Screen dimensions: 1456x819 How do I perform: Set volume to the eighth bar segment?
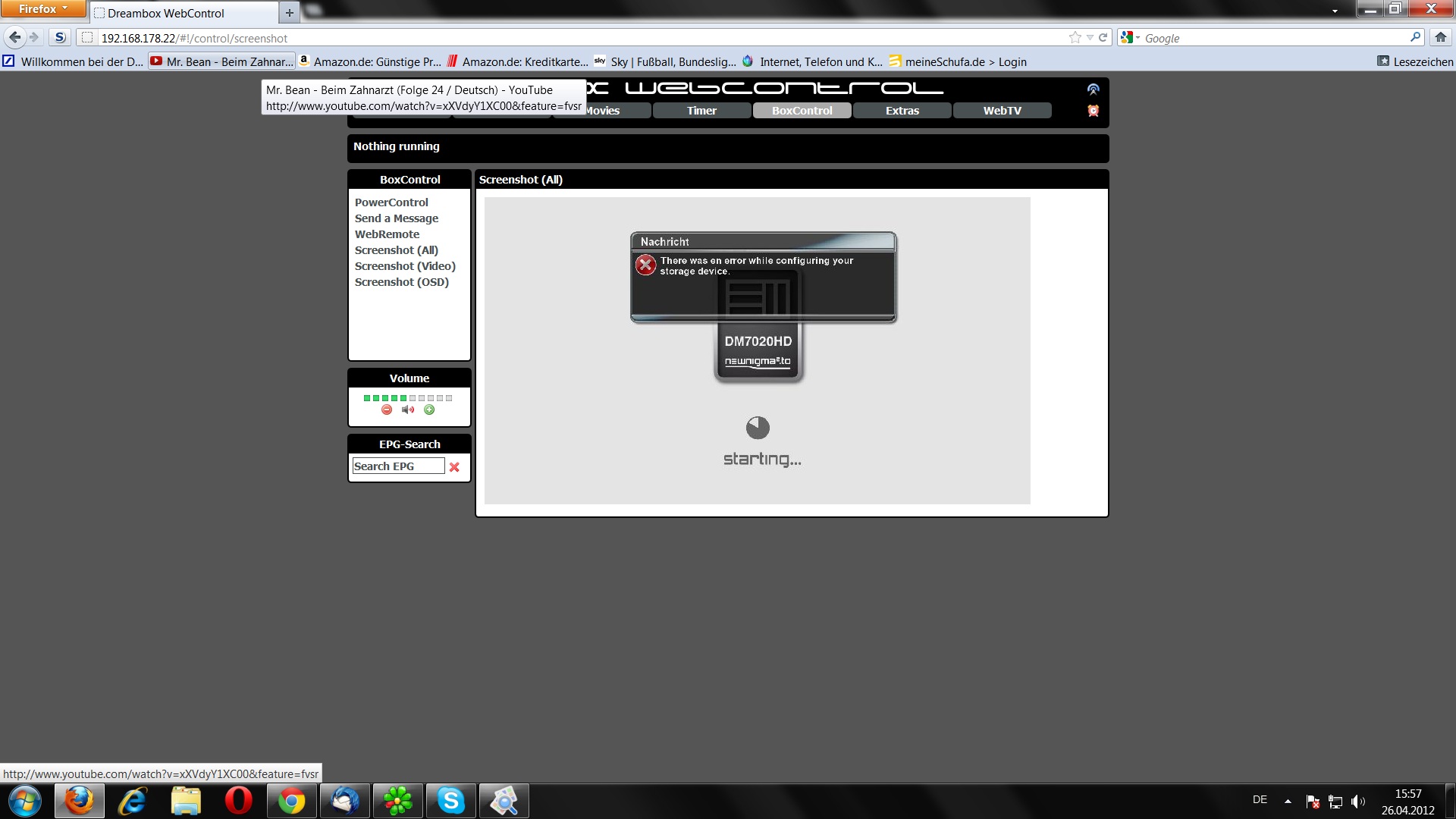[x=431, y=398]
